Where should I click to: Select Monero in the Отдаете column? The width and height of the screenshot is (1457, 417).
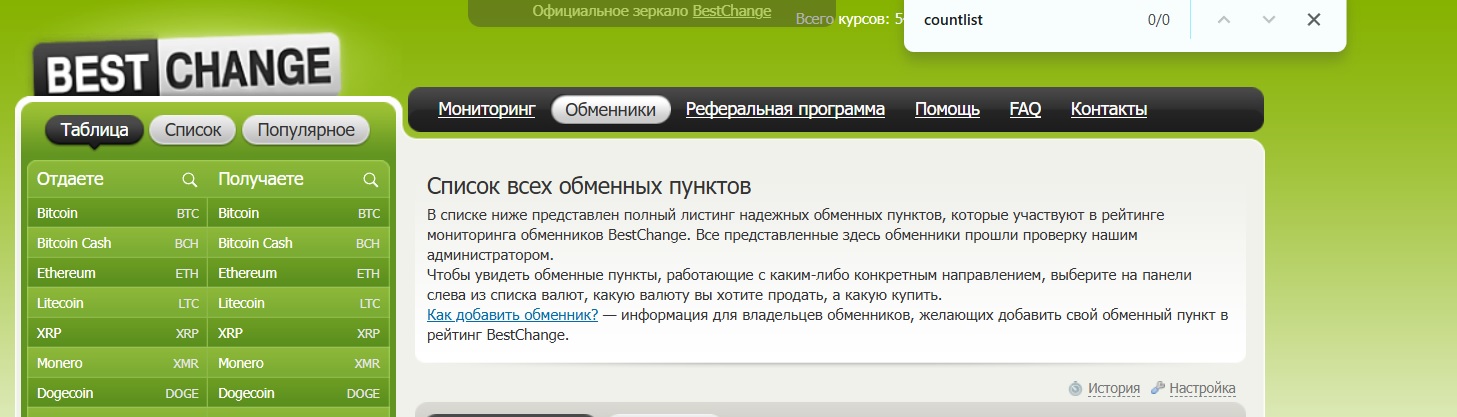117,363
